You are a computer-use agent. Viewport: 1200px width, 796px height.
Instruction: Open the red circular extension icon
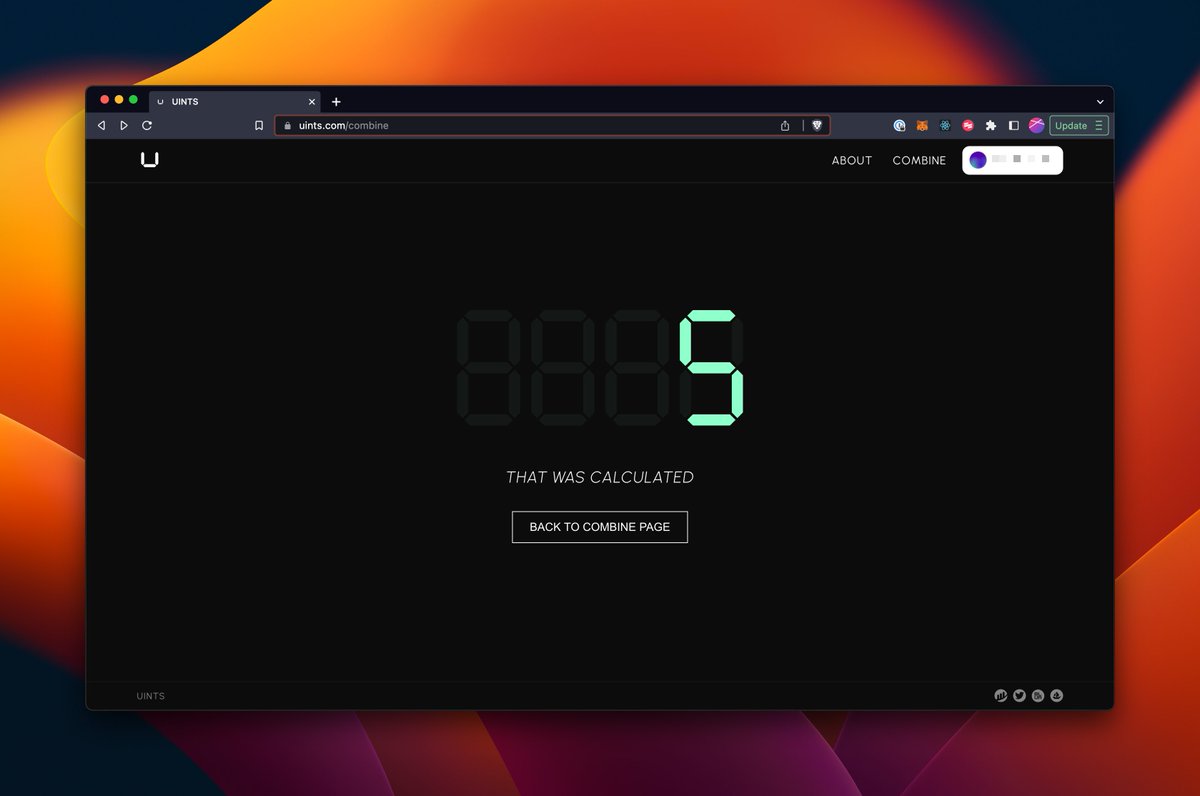pyautogui.click(x=968, y=126)
